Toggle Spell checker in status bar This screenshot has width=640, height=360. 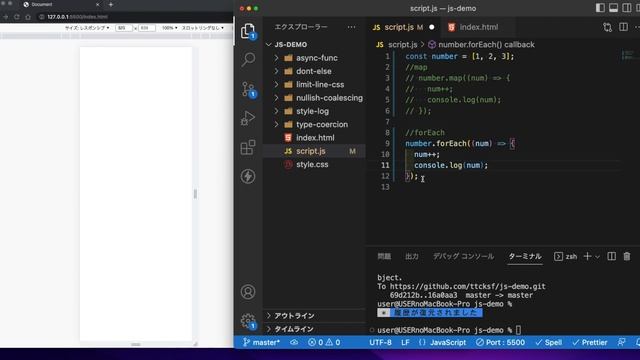(549, 342)
